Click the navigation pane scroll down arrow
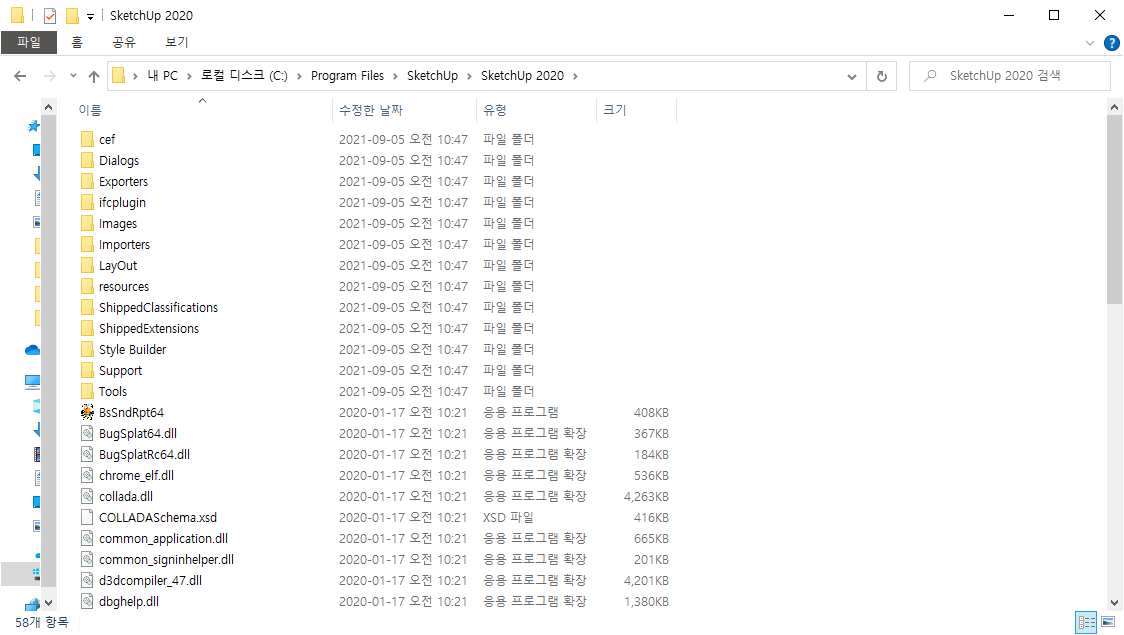 (48, 603)
